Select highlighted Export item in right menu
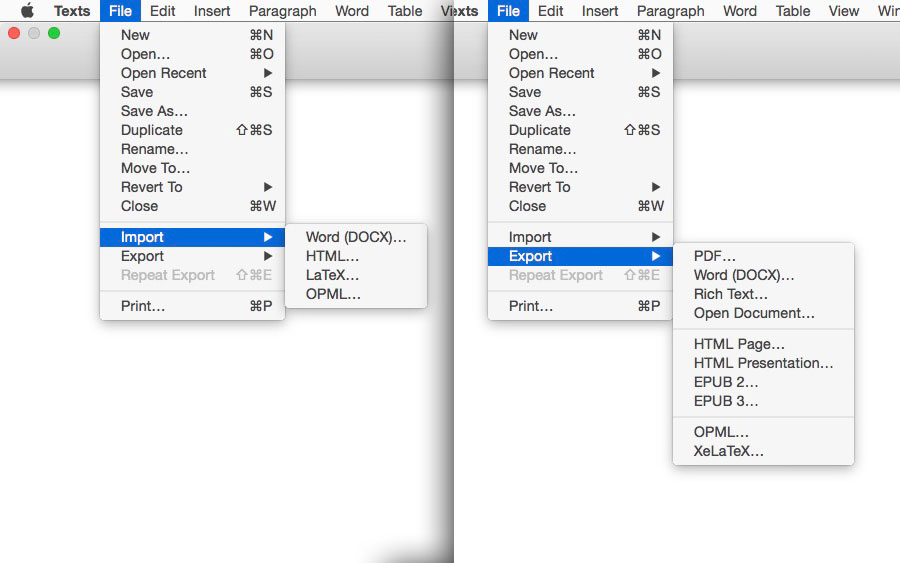 [x=580, y=256]
